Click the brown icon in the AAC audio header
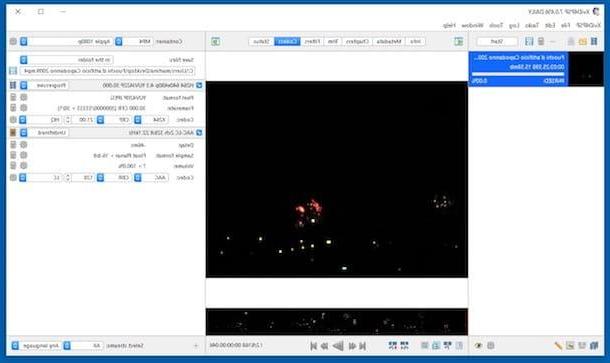 (x=13, y=133)
